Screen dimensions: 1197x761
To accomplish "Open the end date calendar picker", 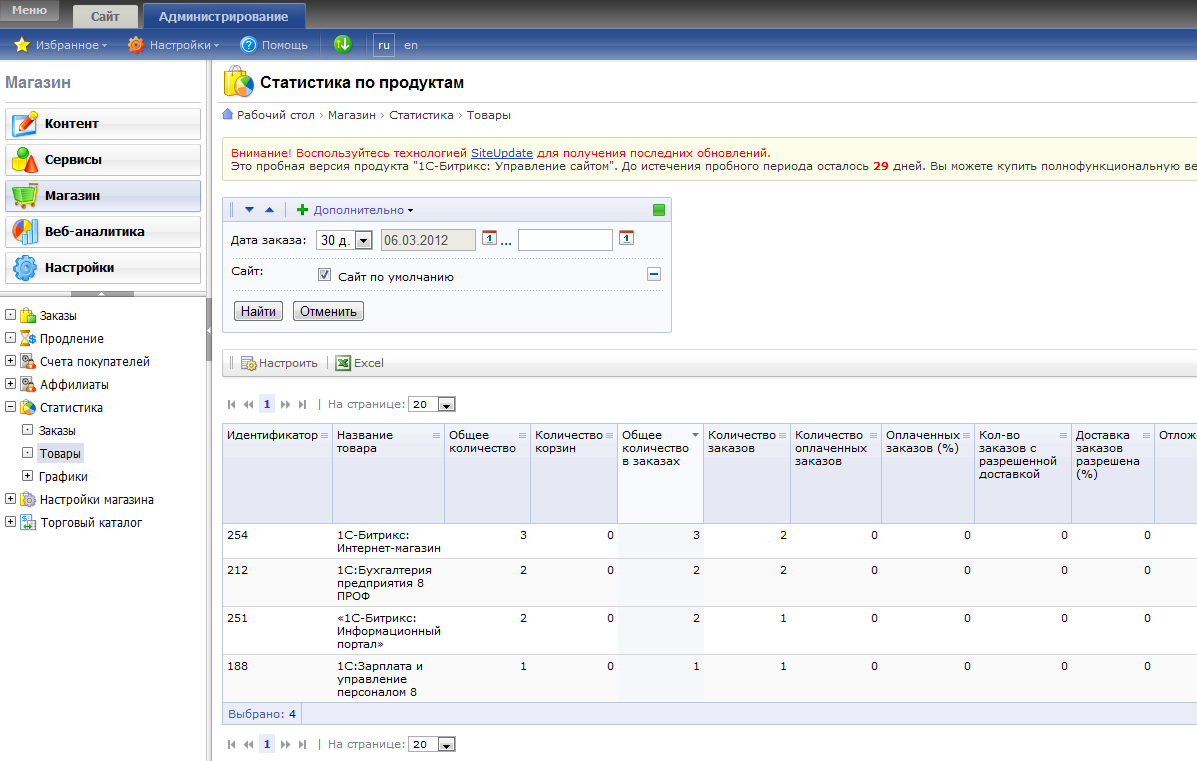I will tap(626, 238).
